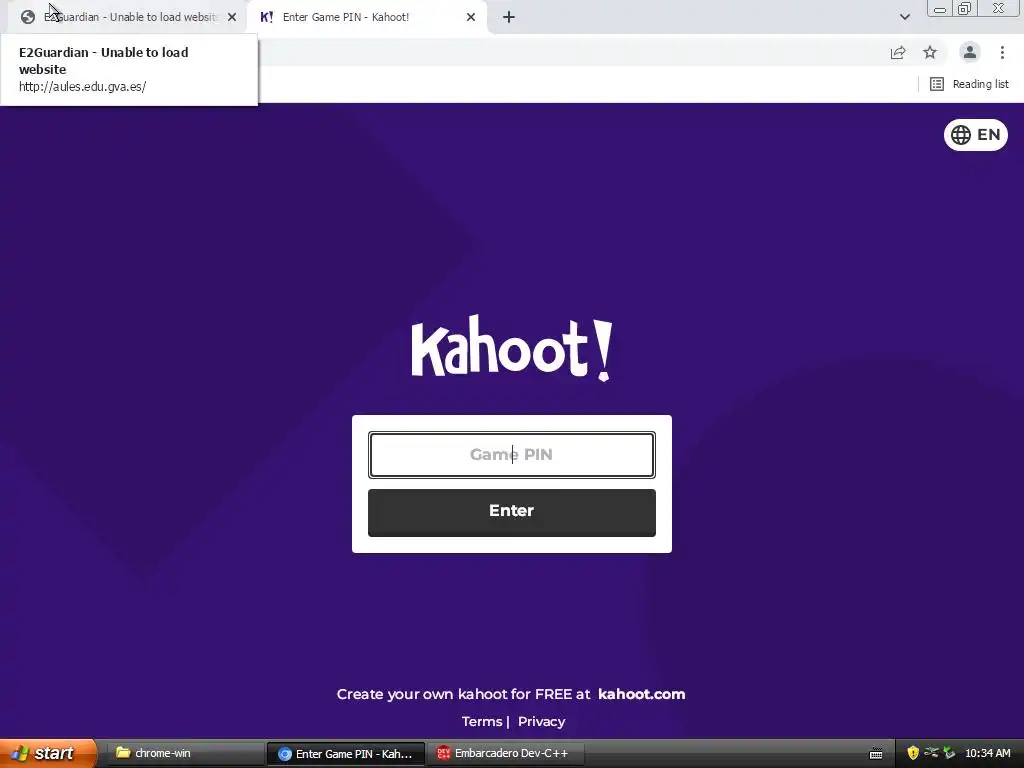Close the E2Guardian tab
This screenshot has width=1024, height=768.
click(x=232, y=17)
